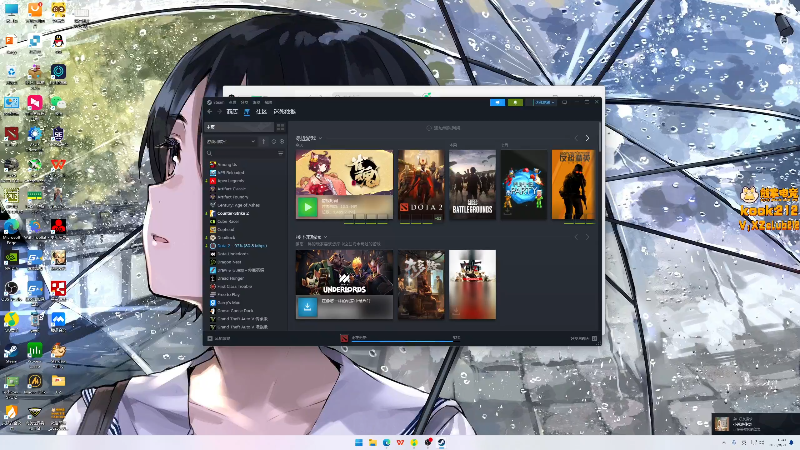
Task: Open the white and red game cover thumbnail
Action: coord(472,285)
